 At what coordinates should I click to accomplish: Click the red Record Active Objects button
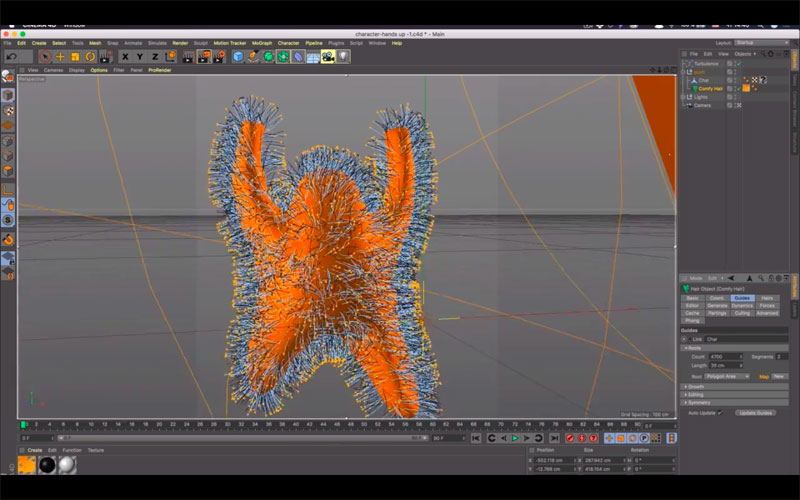570,438
